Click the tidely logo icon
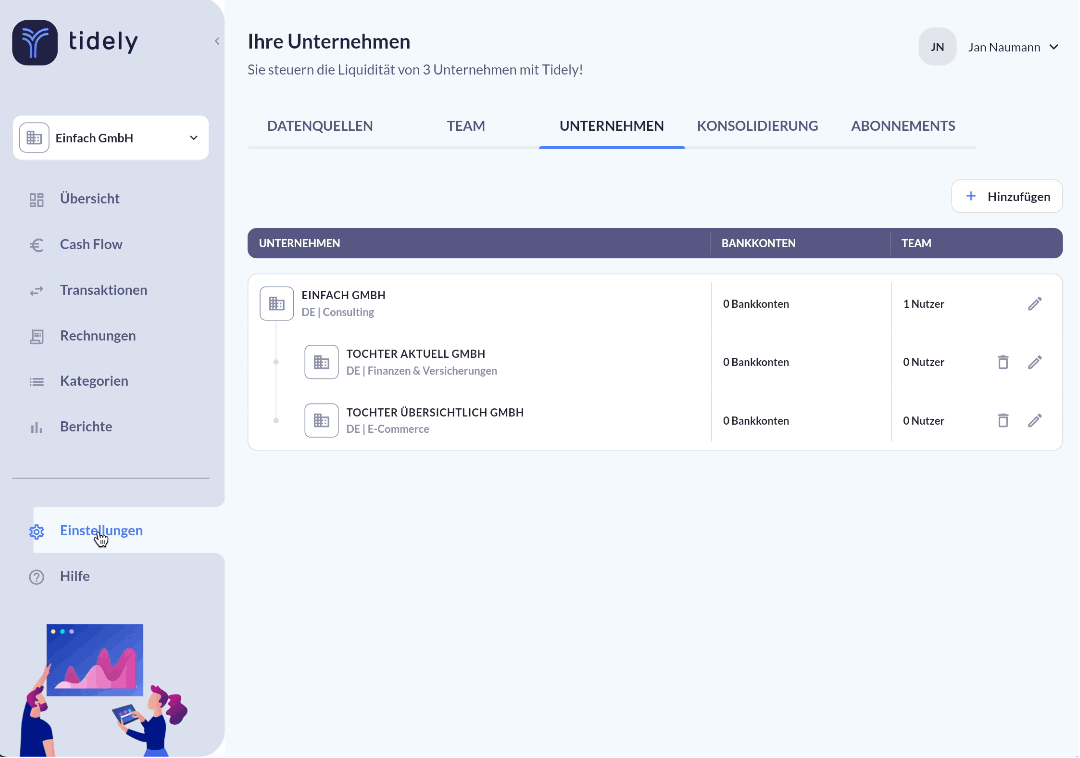The height and width of the screenshot is (758, 1080). click(x=35, y=43)
